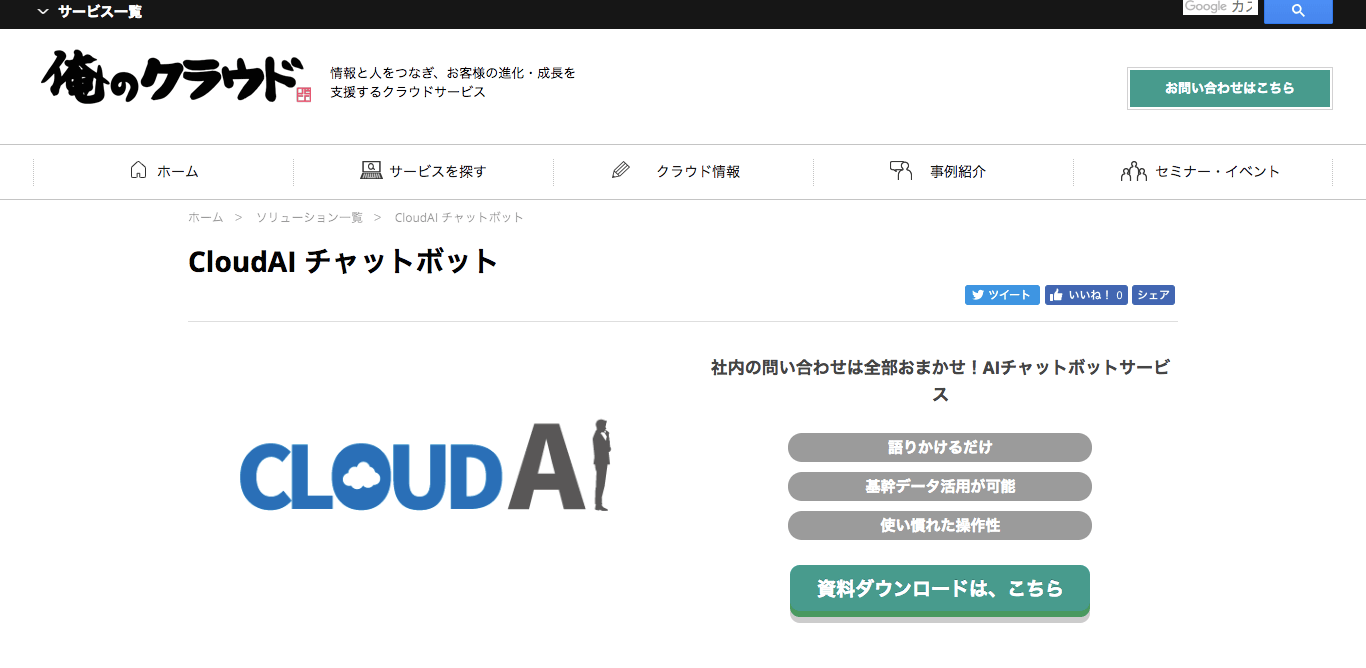Click the pencil icon beside クラウド情報
1366x668 pixels.
pyautogui.click(x=621, y=171)
